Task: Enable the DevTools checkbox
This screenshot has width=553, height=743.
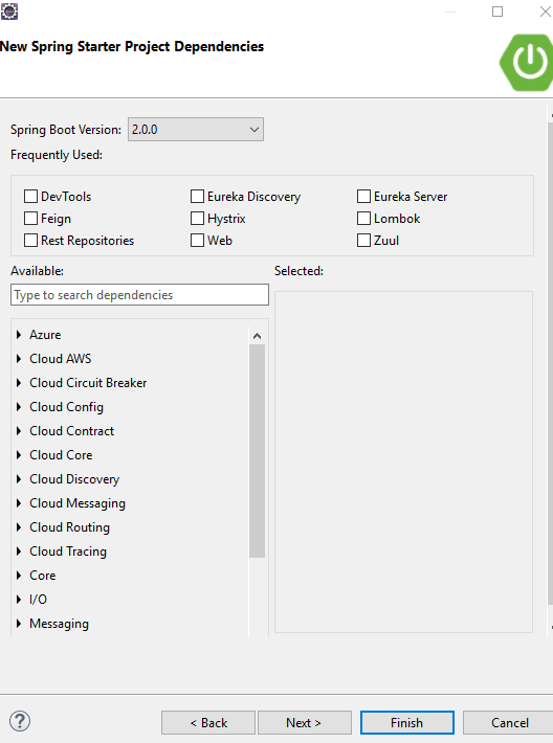Action: [x=31, y=196]
